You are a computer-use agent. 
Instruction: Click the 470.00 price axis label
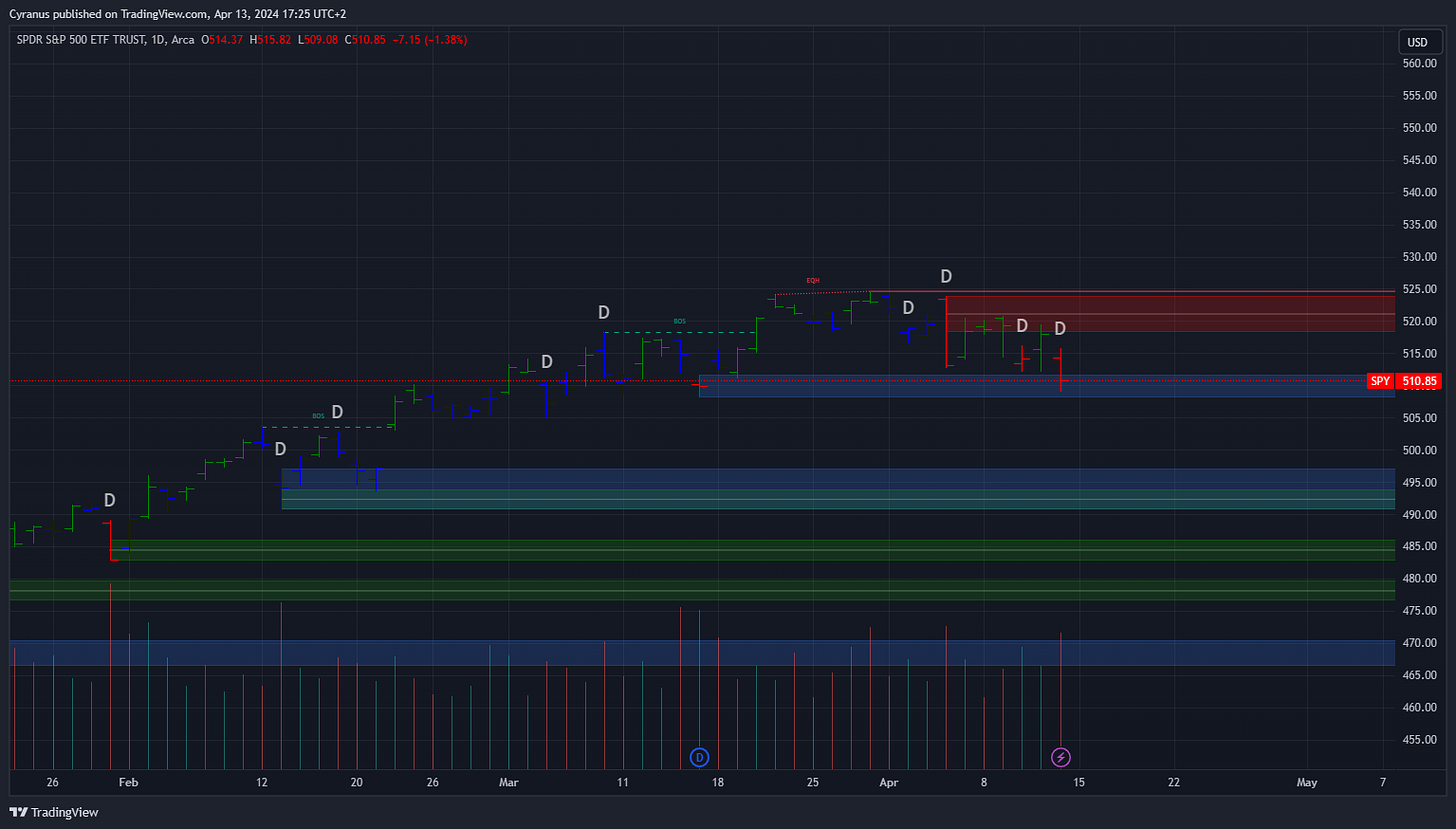(1420, 643)
